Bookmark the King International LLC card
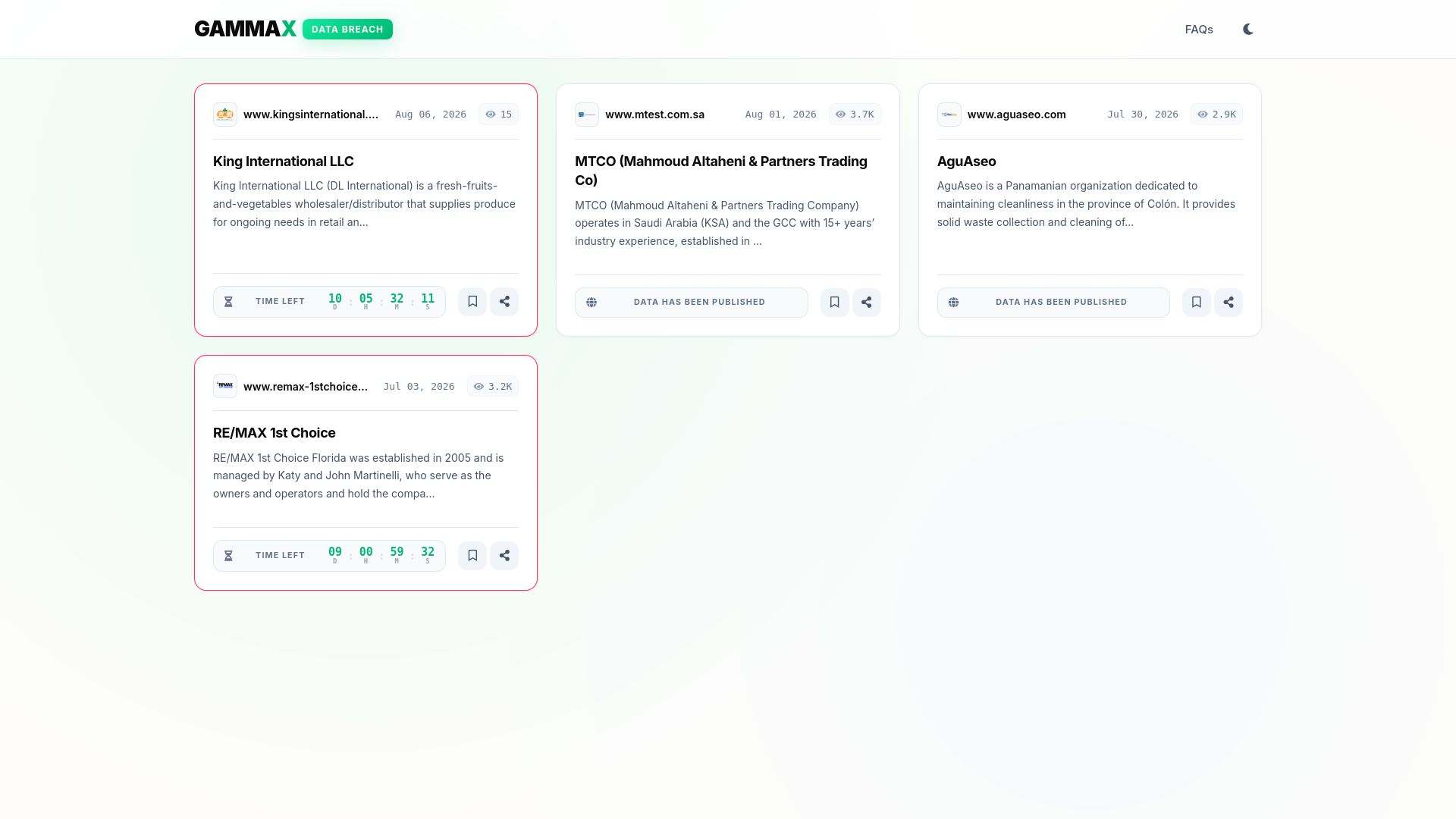The height and width of the screenshot is (819, 1456). coord(472,302)
